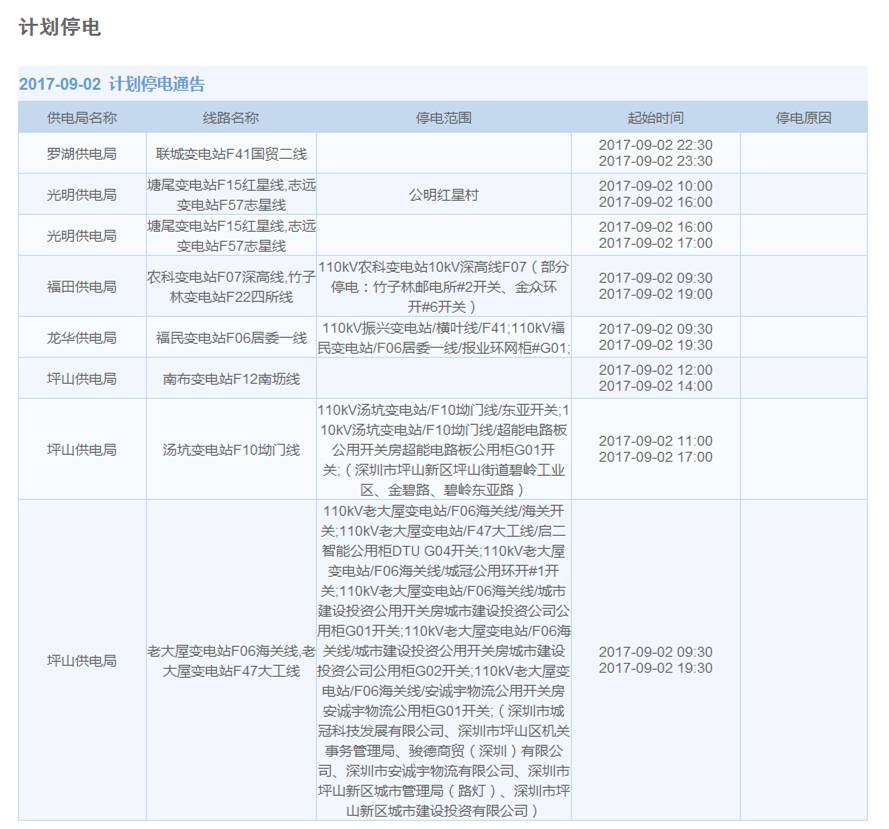
Task: Select 福民变电站F06居委一线 line name
Action: 231,337
